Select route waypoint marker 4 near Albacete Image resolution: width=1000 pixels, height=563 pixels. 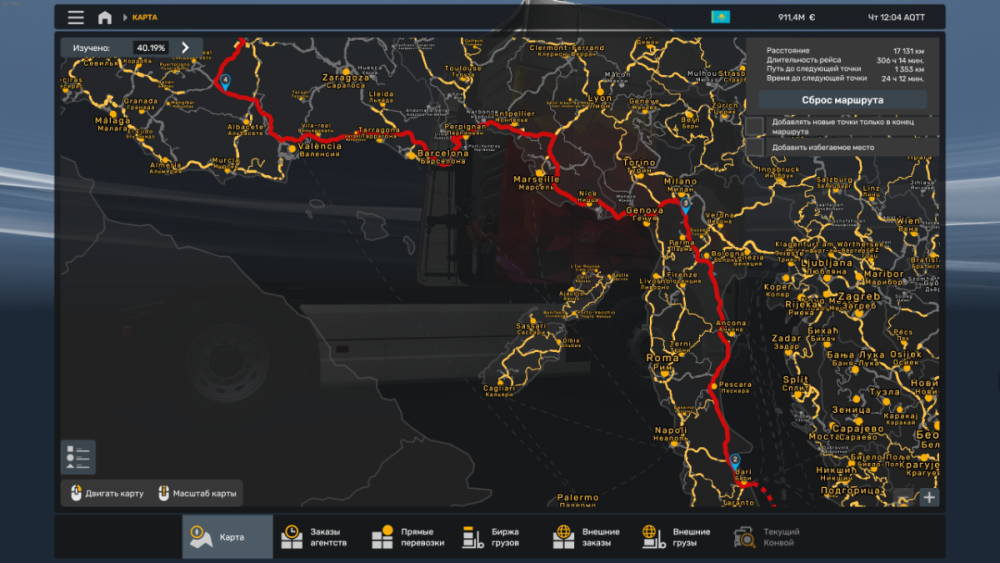225,82
